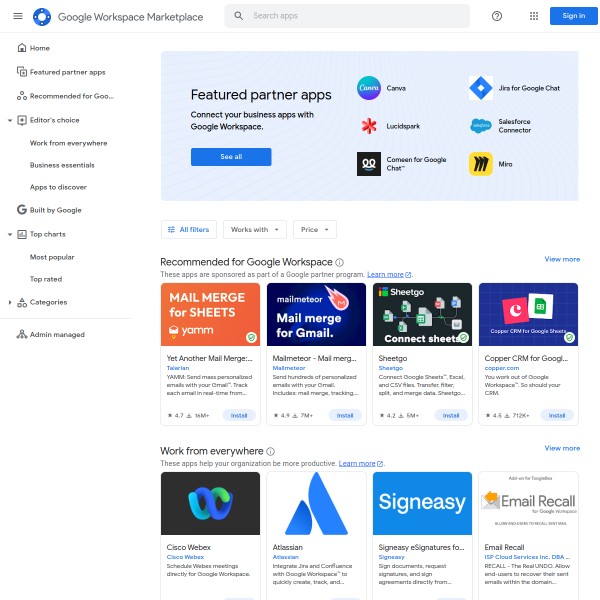Screen dimensions: 600x600
Task: Open the Mailmeteor Mail merge for Gmail thumbnail
Action: coord(316,315)
